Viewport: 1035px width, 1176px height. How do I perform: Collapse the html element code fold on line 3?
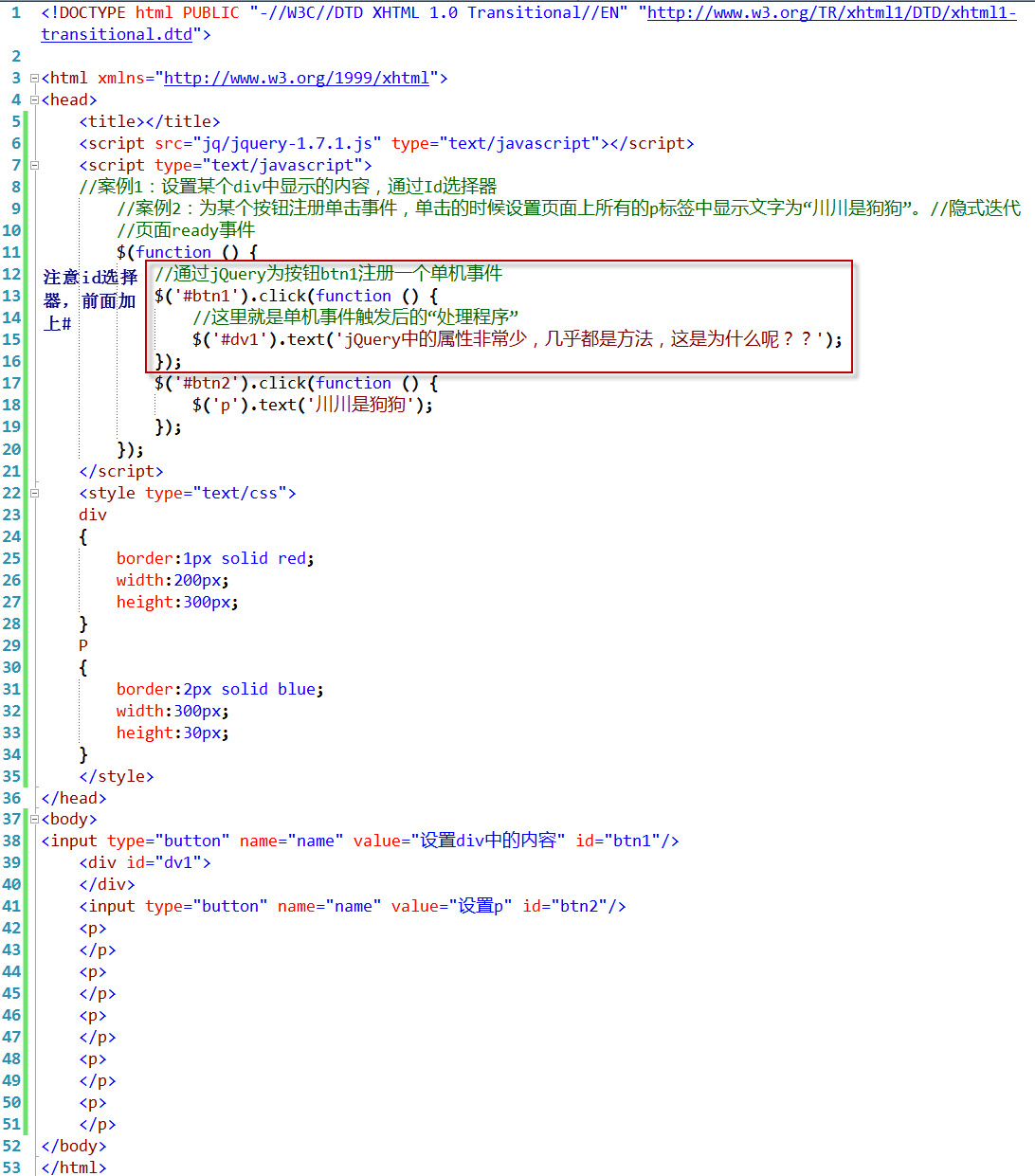point(34,78)
